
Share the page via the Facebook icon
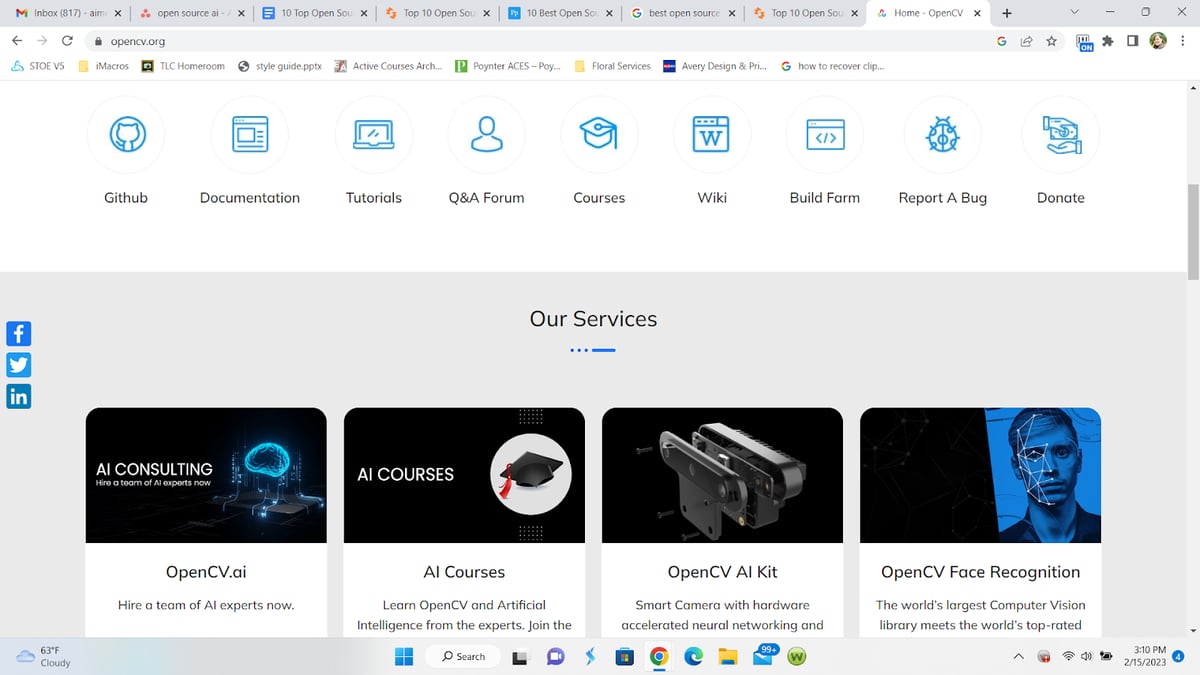[18, 333]
